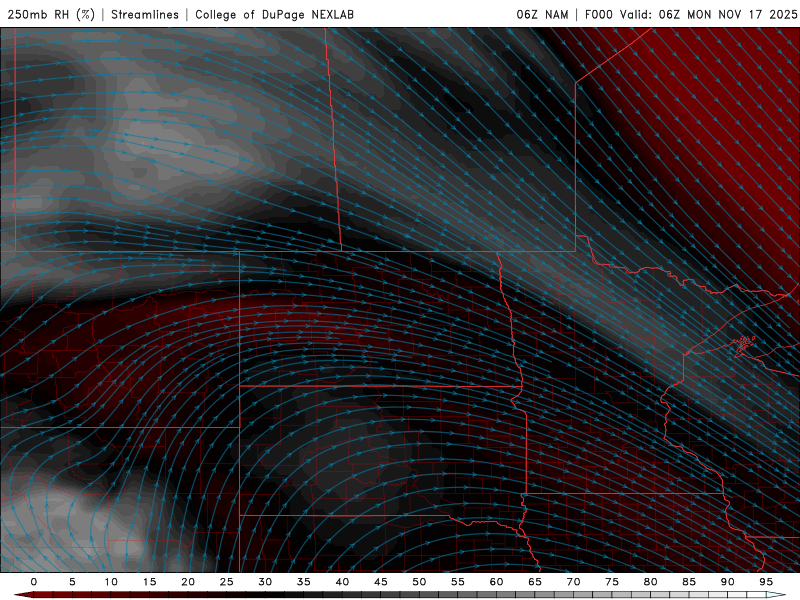This screenshot has height=600, width=800.
Task: Click the "50" label on color scale
Action: 419,582
